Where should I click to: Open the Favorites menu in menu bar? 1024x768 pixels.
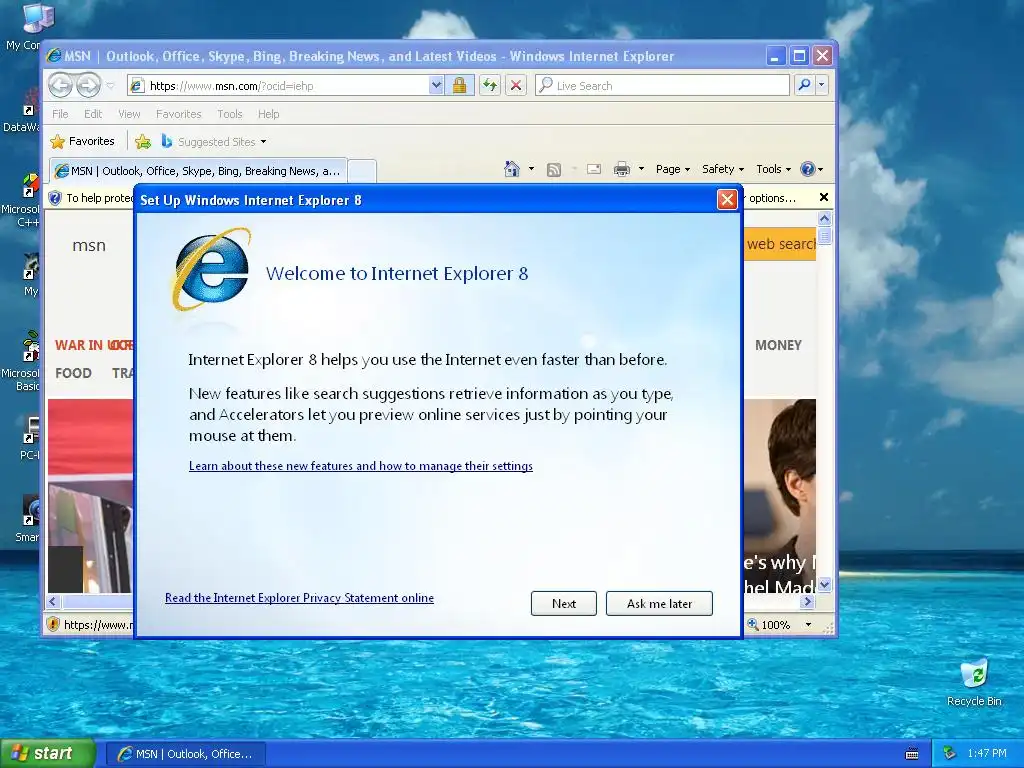click(178, 114)
